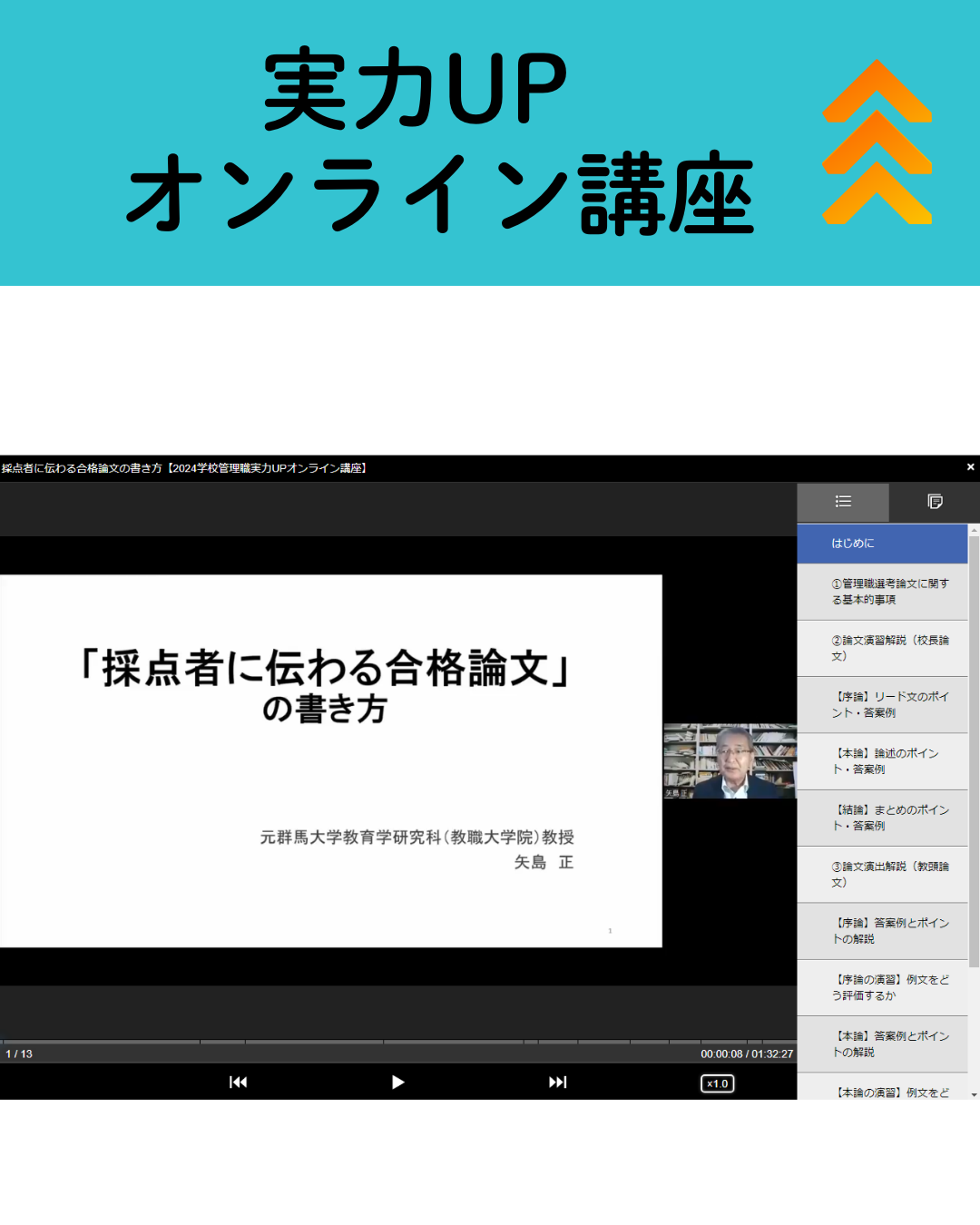The image size is (980, 1225).
Task: Switch to the chapter list tab
Action: point(843,502)
